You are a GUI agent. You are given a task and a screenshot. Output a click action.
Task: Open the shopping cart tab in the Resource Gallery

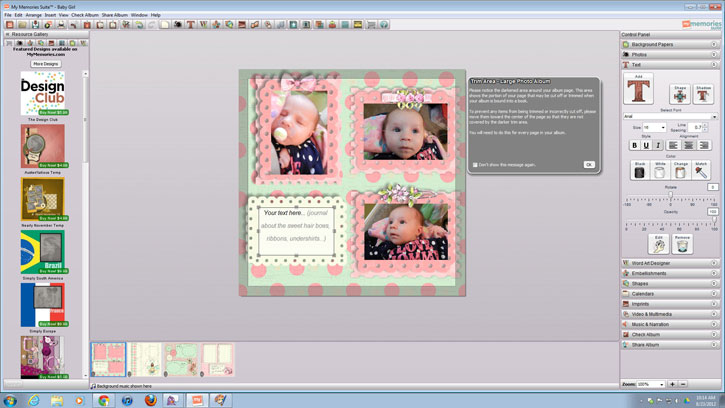(9, 43)
